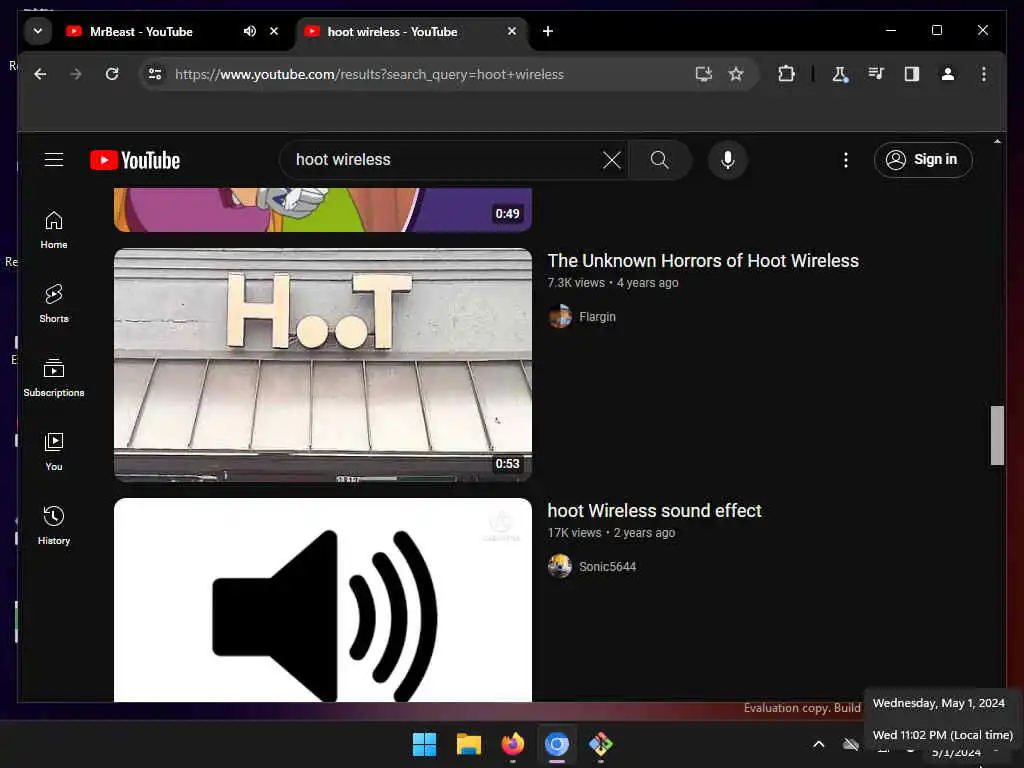Sign in to YouTube

923,160
